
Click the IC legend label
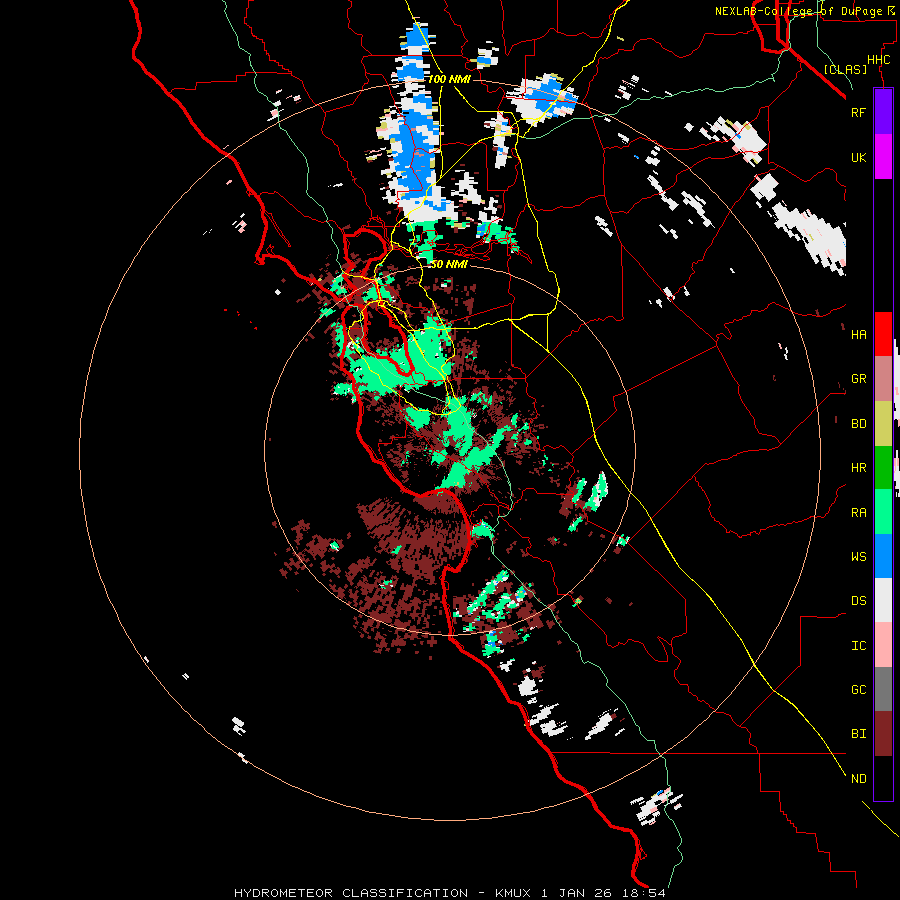(858, 646)
